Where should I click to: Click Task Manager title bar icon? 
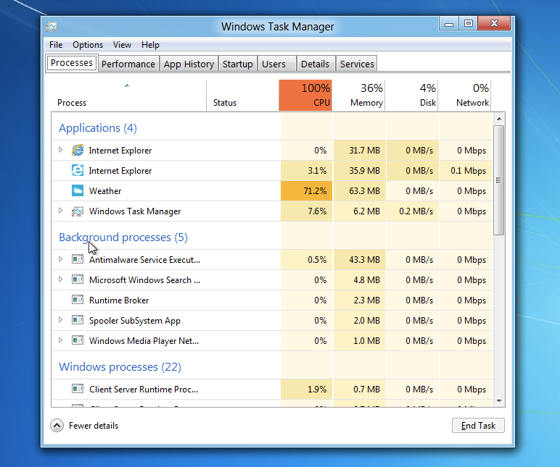[51, 27]
